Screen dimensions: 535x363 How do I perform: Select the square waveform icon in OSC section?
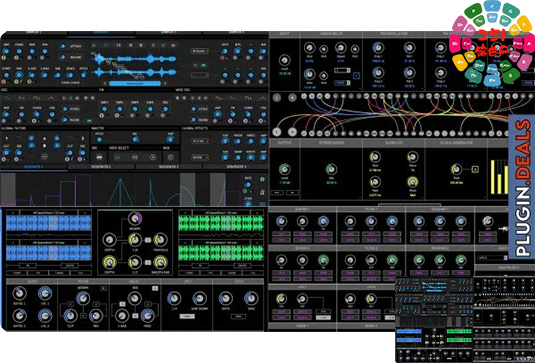36,98
